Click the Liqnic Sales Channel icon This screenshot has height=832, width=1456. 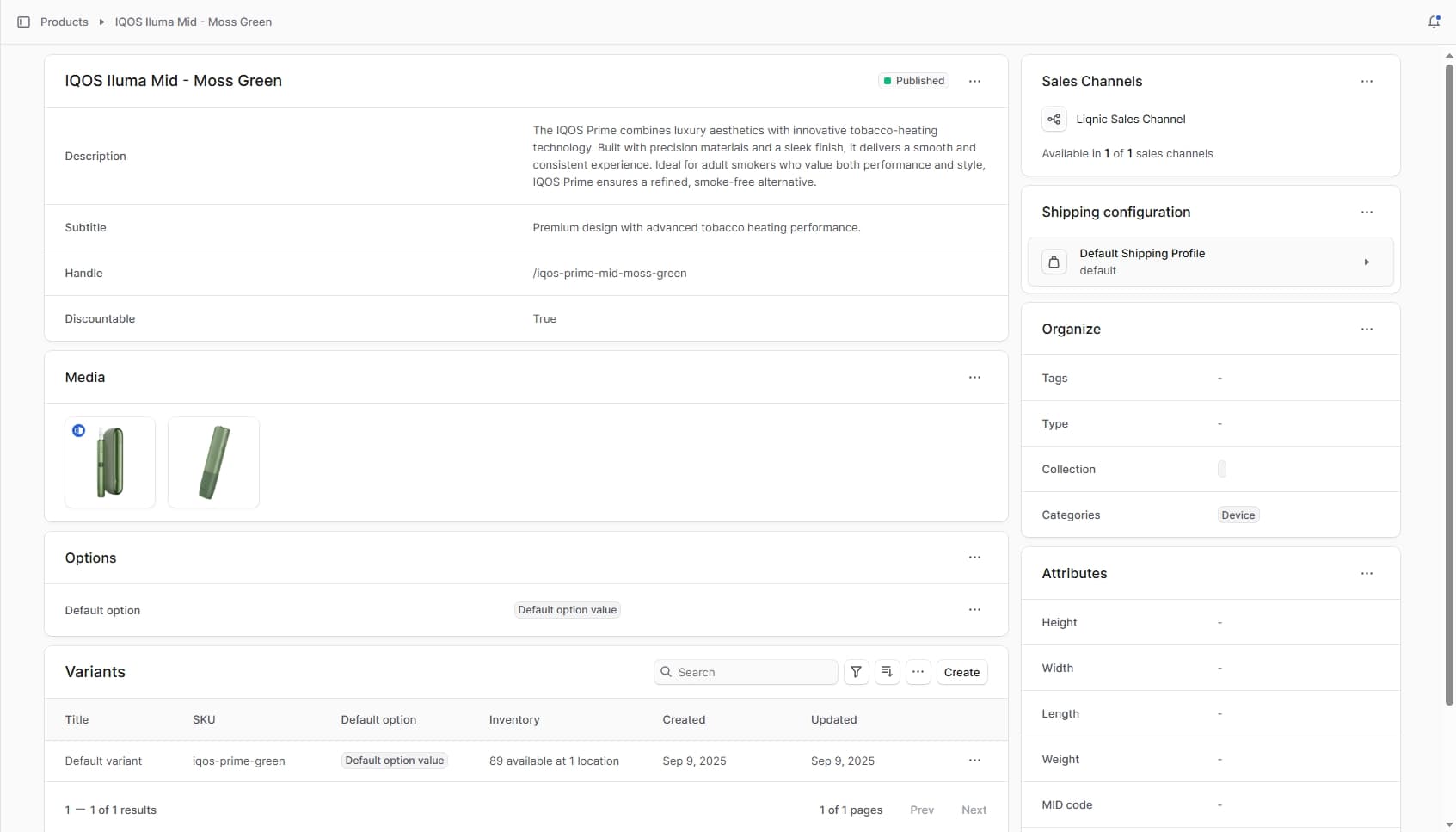click(x=1054, y=119)
